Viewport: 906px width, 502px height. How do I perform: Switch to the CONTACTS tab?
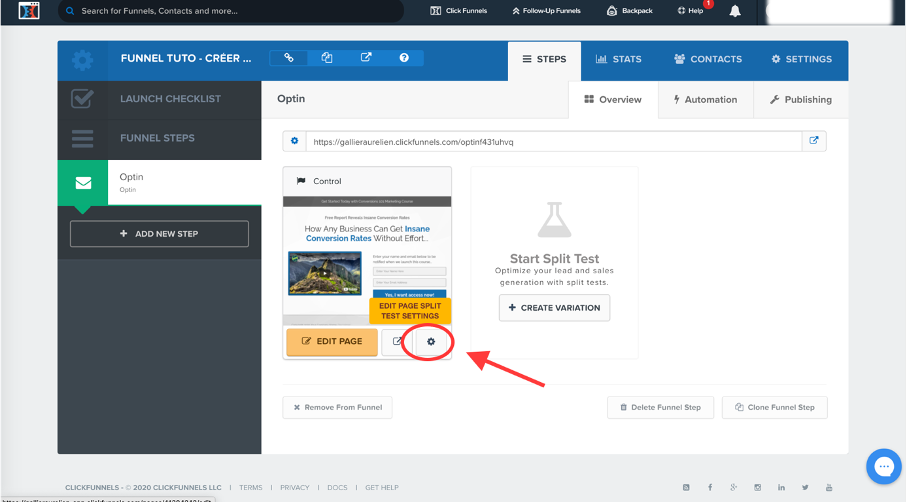click(x=708, y=60)
